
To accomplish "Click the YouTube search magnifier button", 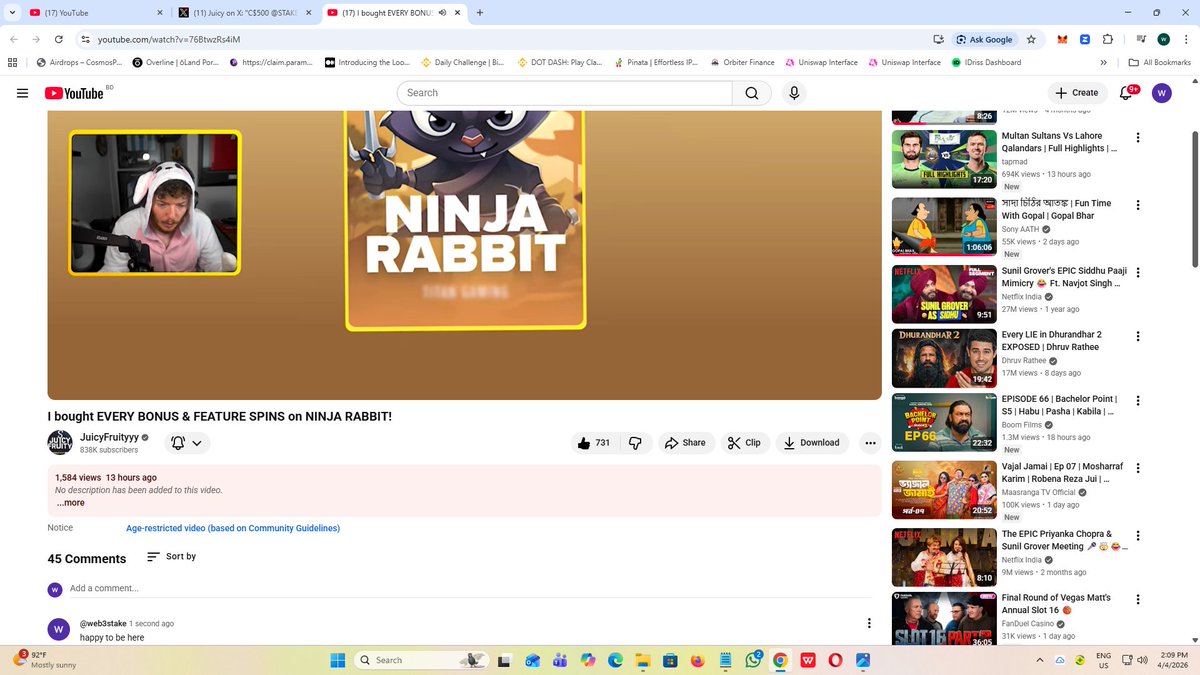I will coord(751,93).
